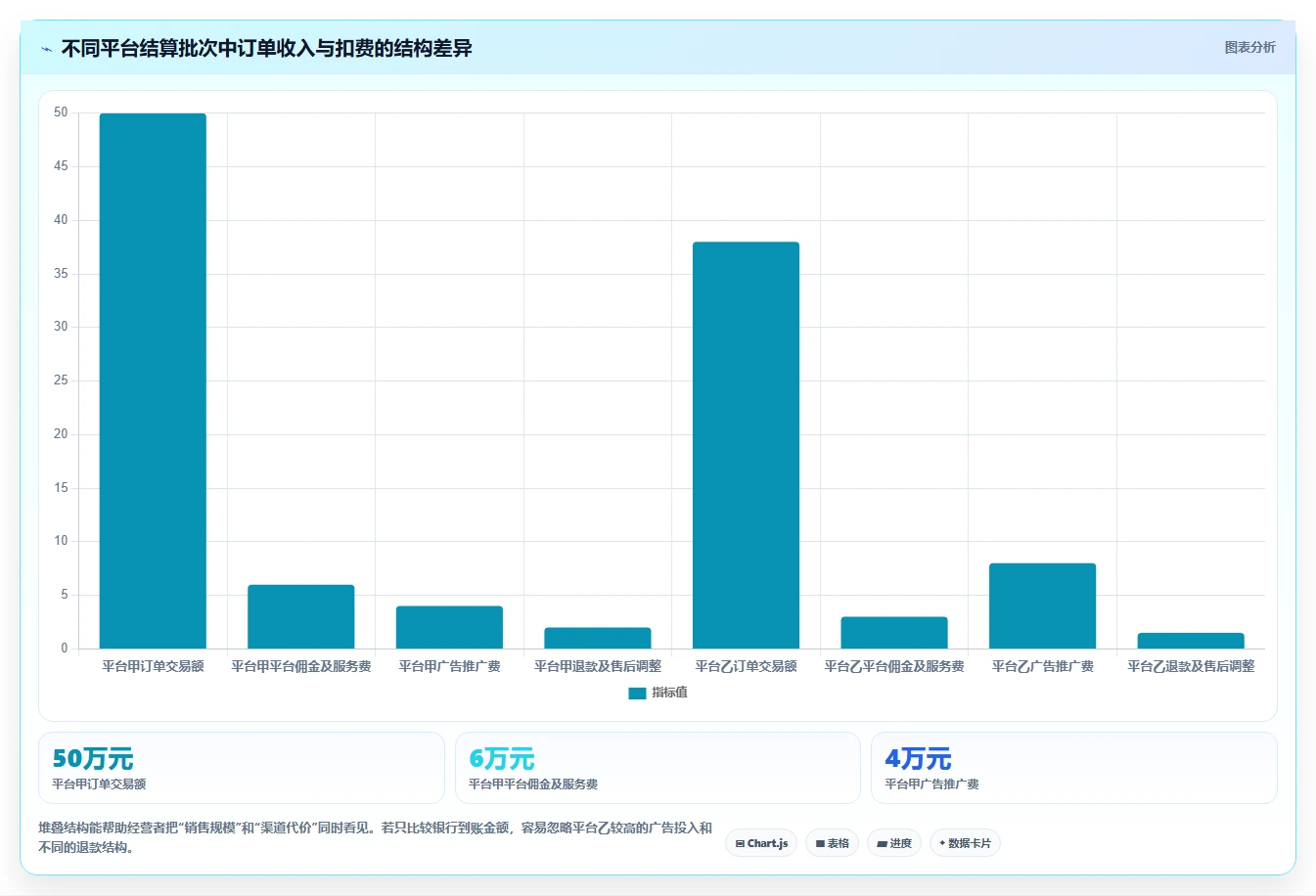Click the lightning icon beside the chart title

pyautogui.click(x=47, y=49)
